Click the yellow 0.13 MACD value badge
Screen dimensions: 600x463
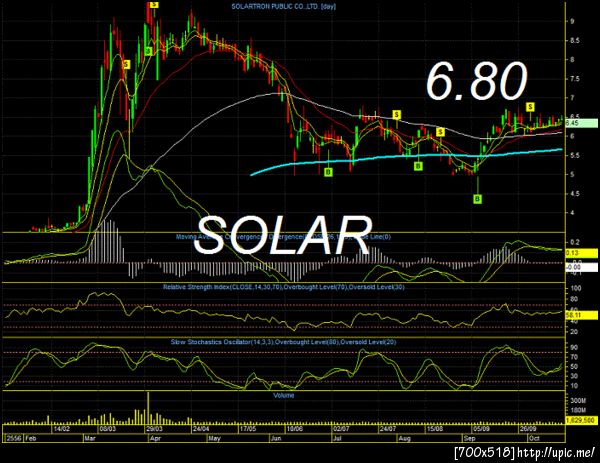tap(581, 253)
